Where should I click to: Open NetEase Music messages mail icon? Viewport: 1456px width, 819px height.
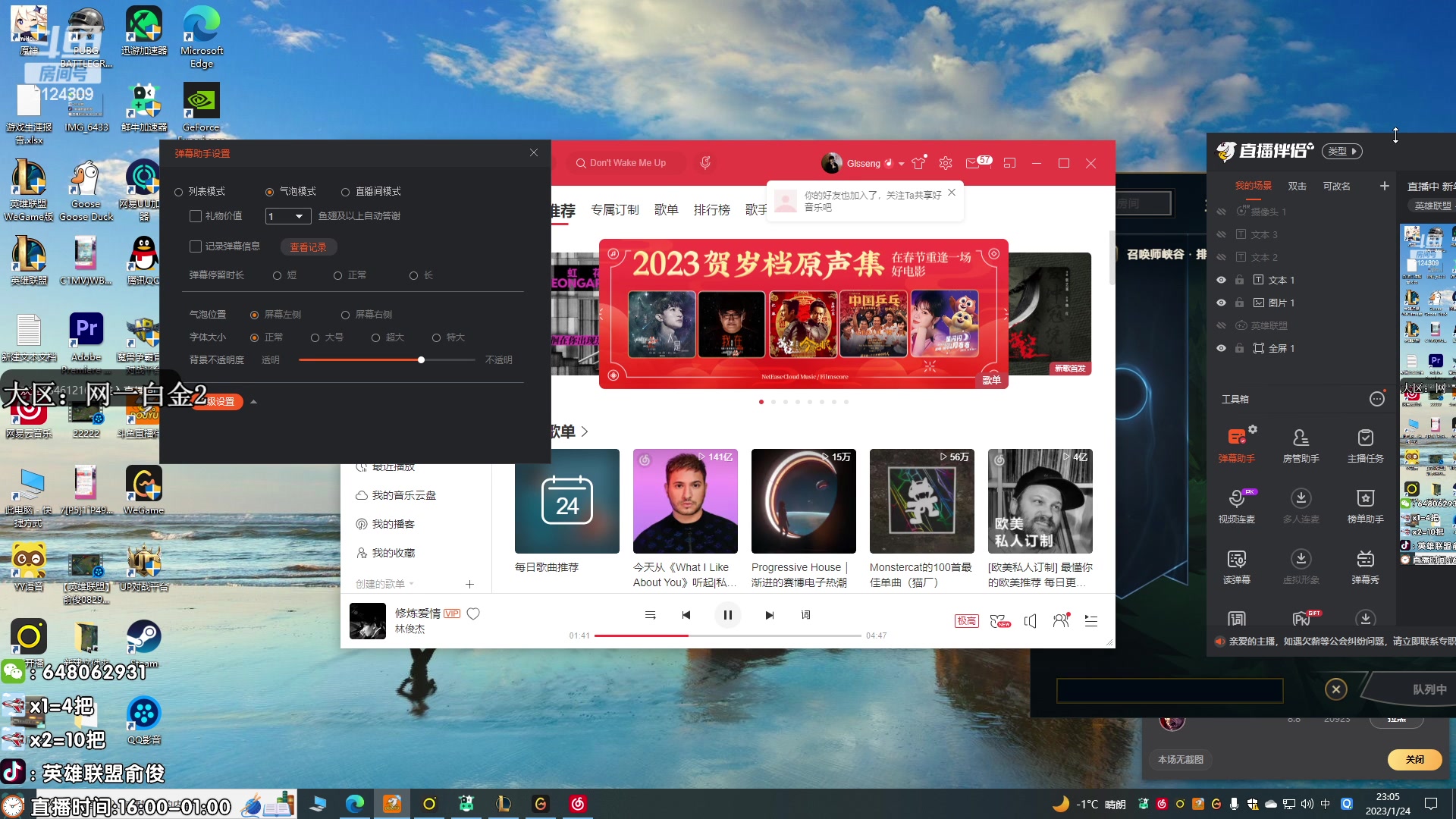pos(973,163)
